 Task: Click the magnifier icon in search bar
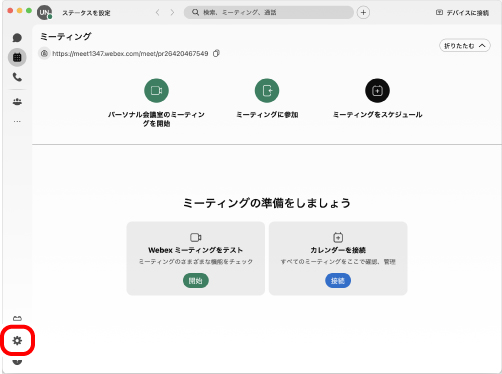point(196,12)
